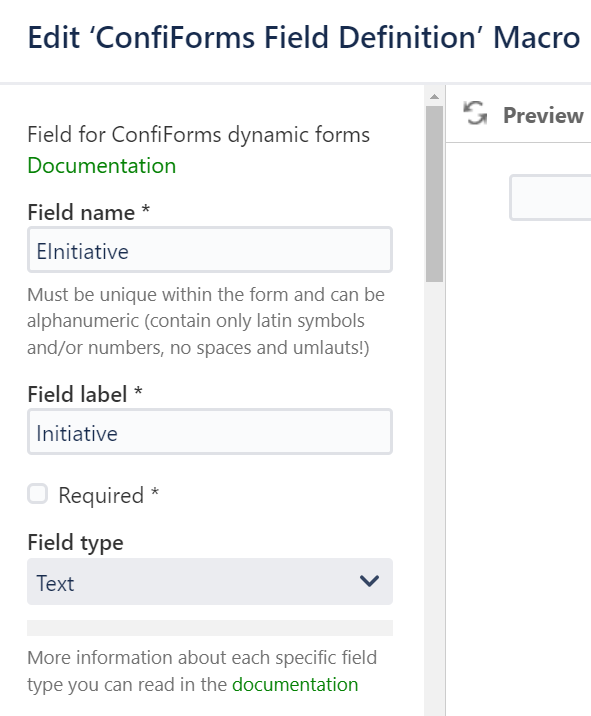Open the lowercase documentation link about field types
591x716 pixels.
(x=295, y=684)
